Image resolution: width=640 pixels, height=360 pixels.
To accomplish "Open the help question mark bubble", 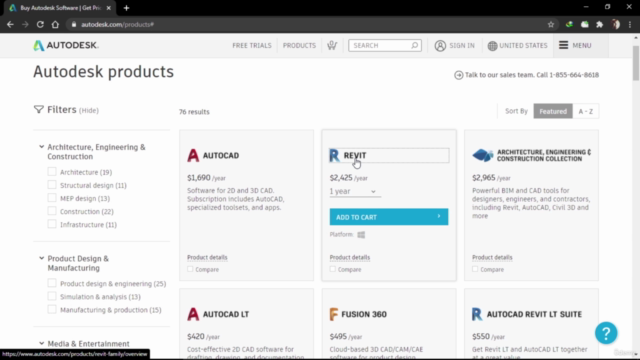I will (606, 333).
